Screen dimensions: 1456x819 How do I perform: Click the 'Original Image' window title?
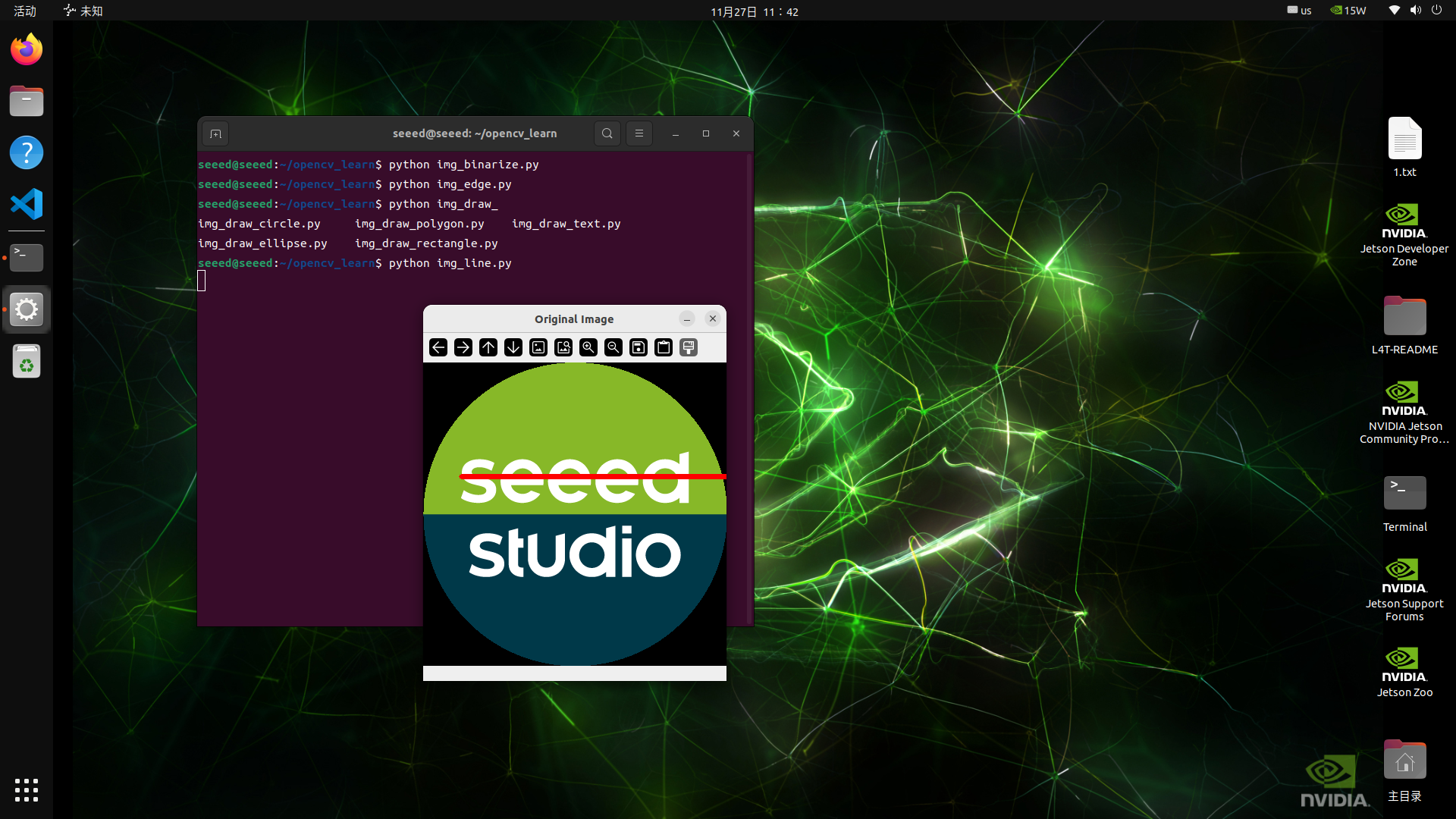pyautogui.click(x=574, y=319)
